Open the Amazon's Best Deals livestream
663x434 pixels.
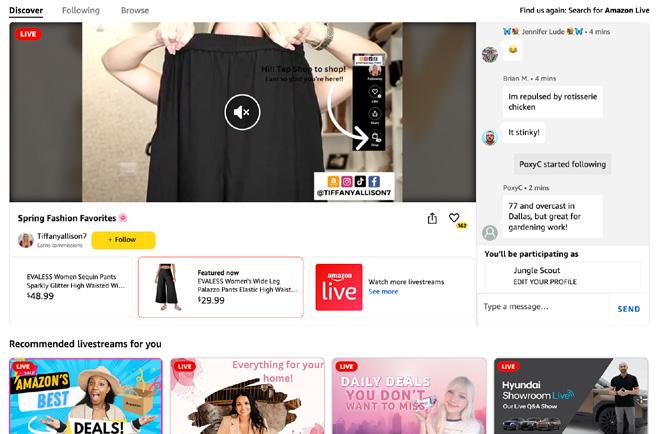click(x=86, y=396)
